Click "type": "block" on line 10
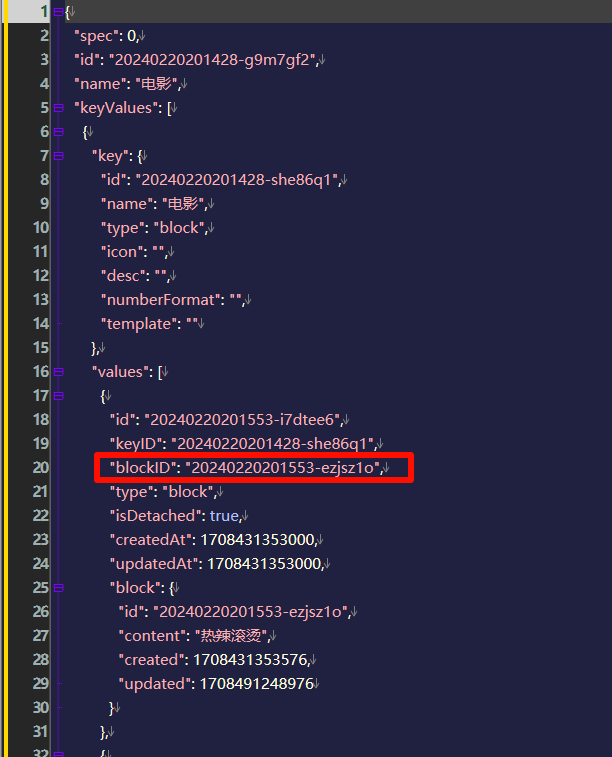The image size is (612, 757). 154,228
